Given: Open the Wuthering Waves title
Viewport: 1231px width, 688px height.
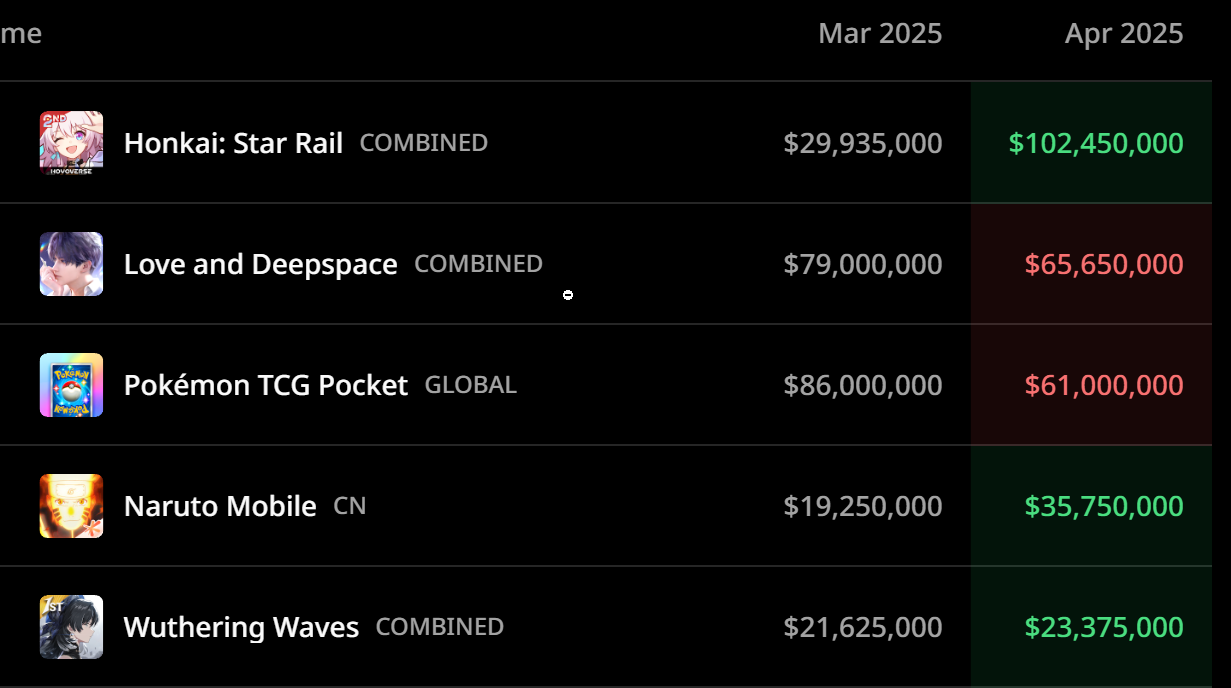Looking at the screenshot, I should tap(241, 627).
